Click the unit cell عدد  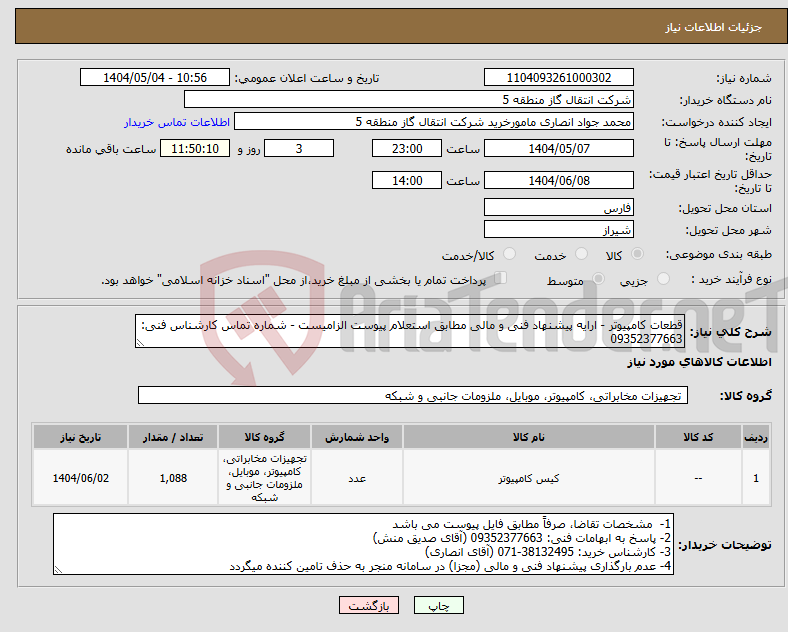357,478
